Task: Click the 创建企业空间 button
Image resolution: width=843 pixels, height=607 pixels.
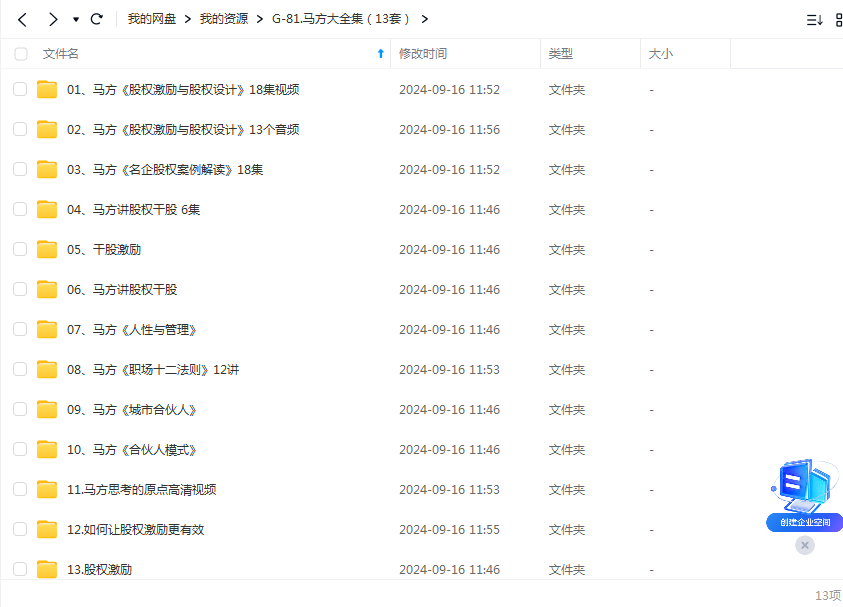Action: pos(804,521)
